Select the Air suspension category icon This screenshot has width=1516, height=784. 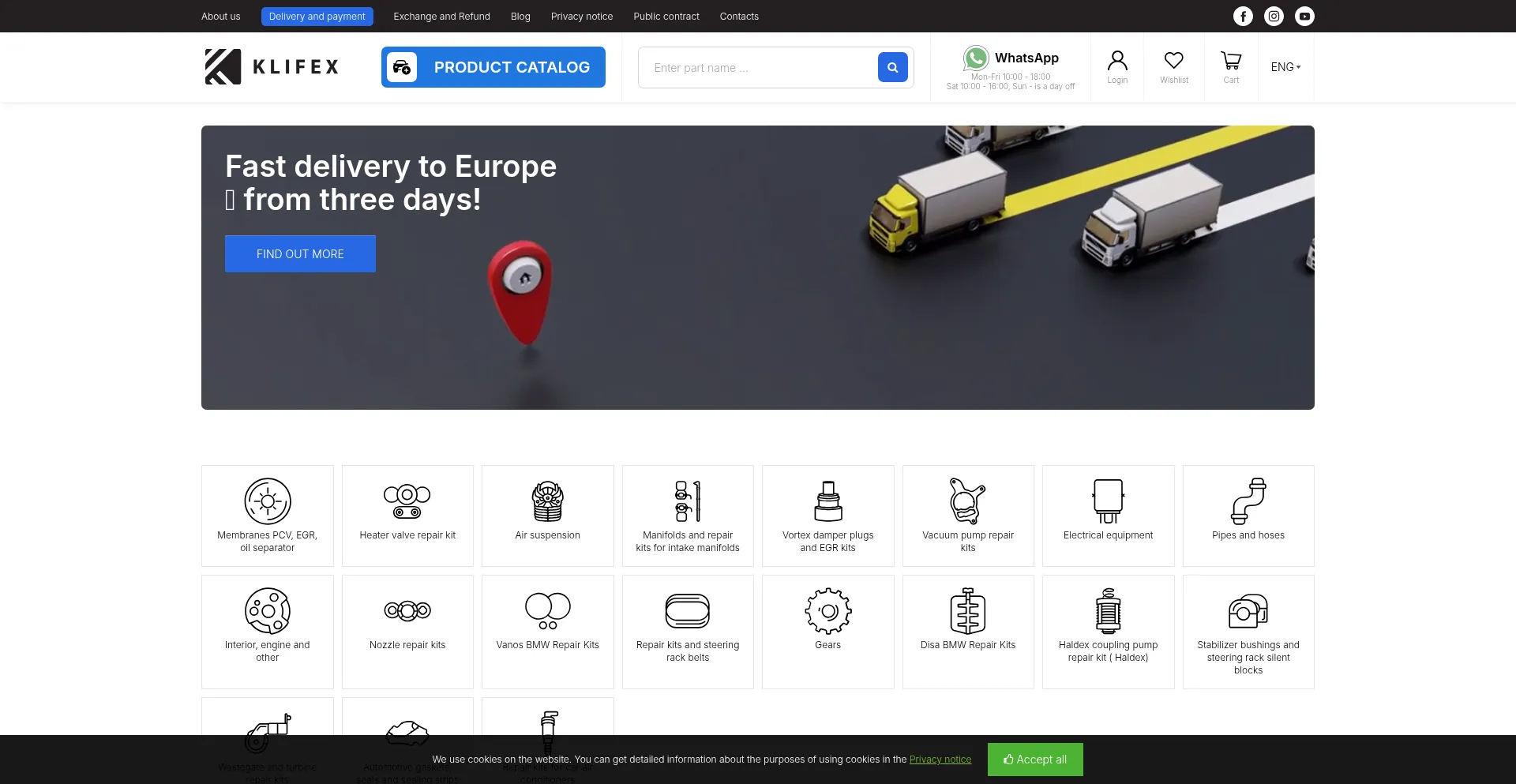pos(547,501)
